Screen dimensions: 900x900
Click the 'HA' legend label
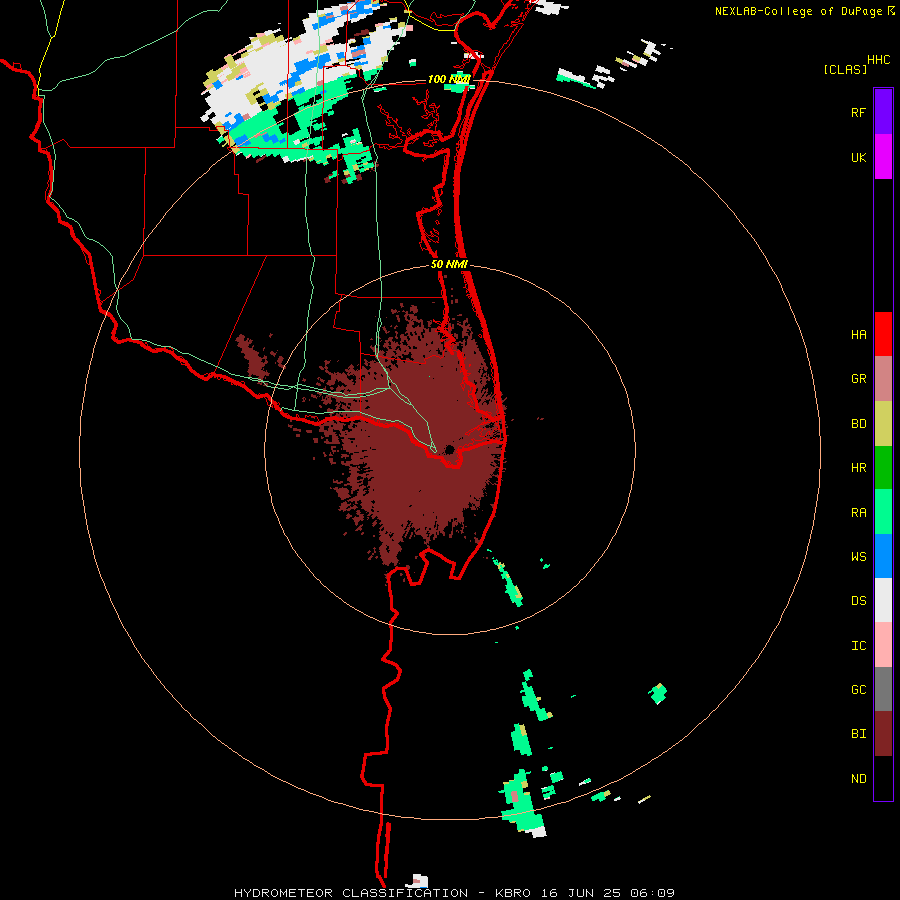click(x=859, y=334)
